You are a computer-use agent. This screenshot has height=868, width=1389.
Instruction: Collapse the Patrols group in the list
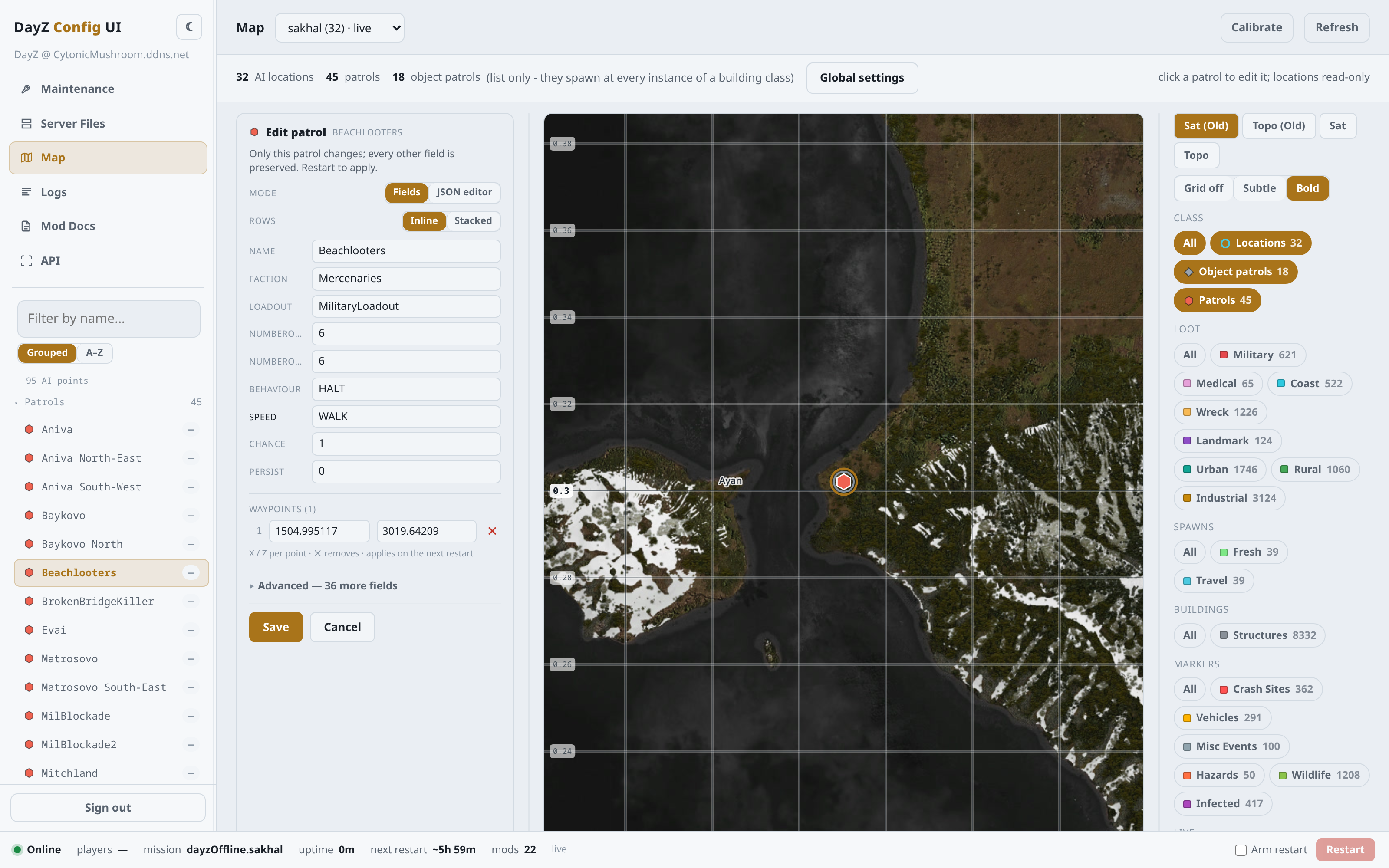pos(108,402)
